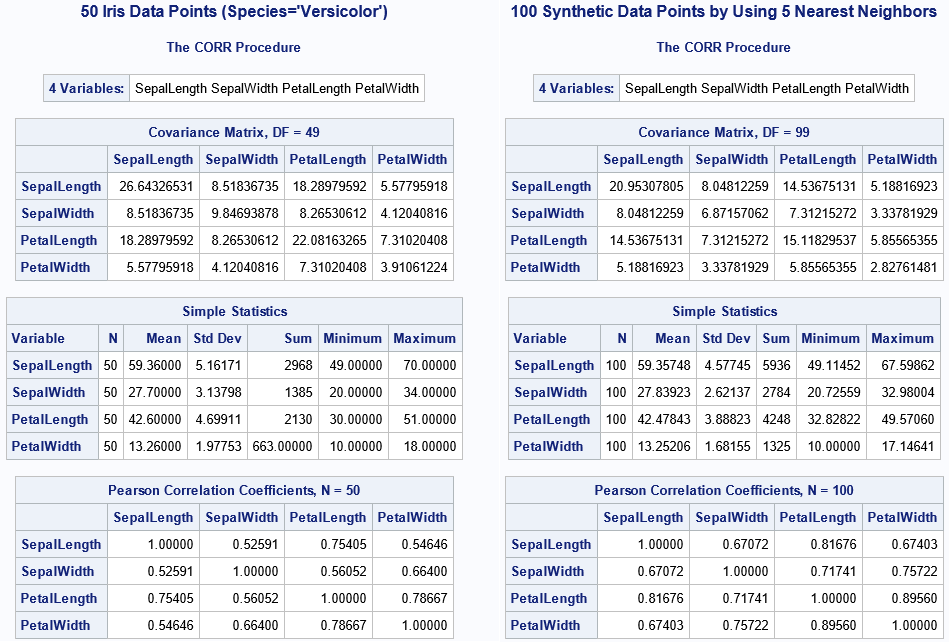This screenshot has width=949, height=642.
Task: Select 'Covariance Matrix, DF = 49' table header
Action: [234, 132]
